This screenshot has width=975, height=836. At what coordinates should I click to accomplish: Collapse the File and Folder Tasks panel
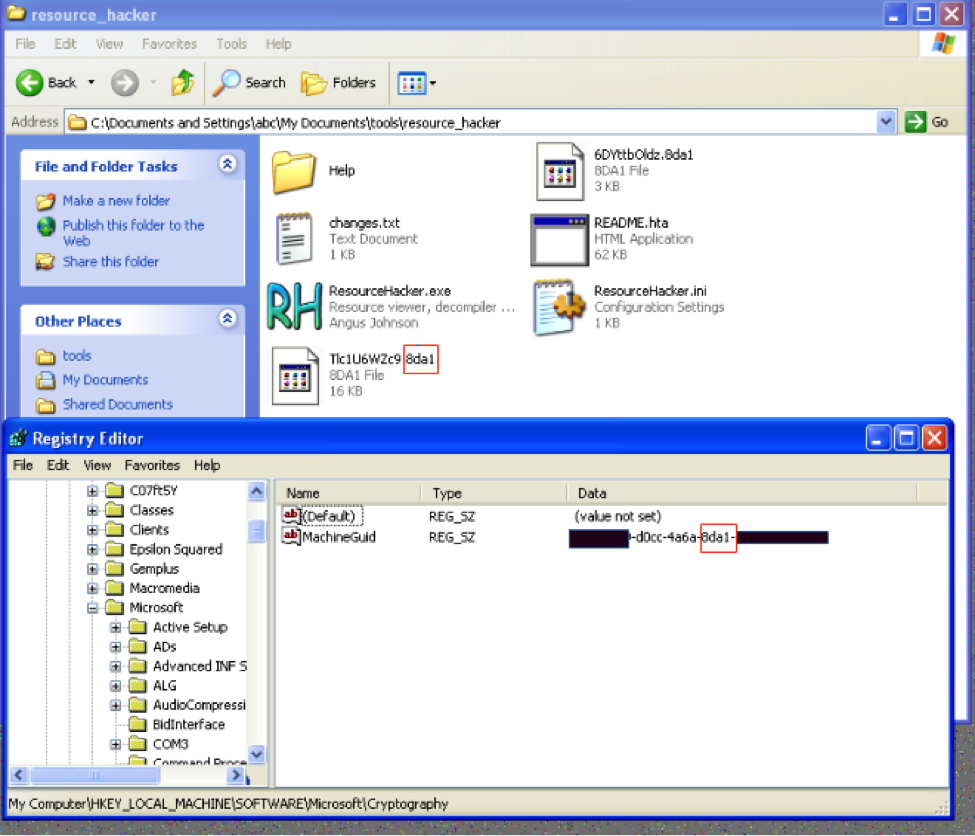pos(228,165)
